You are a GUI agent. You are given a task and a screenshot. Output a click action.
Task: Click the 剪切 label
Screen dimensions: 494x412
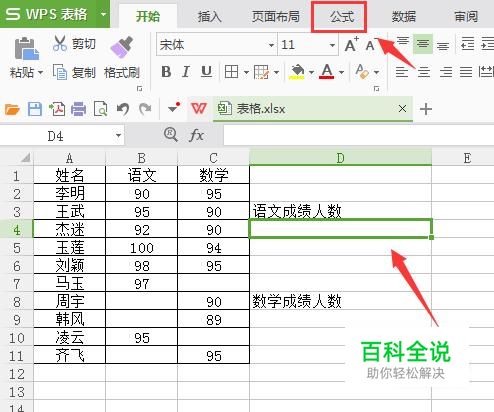pyautogui.click(x=84, y=44)
